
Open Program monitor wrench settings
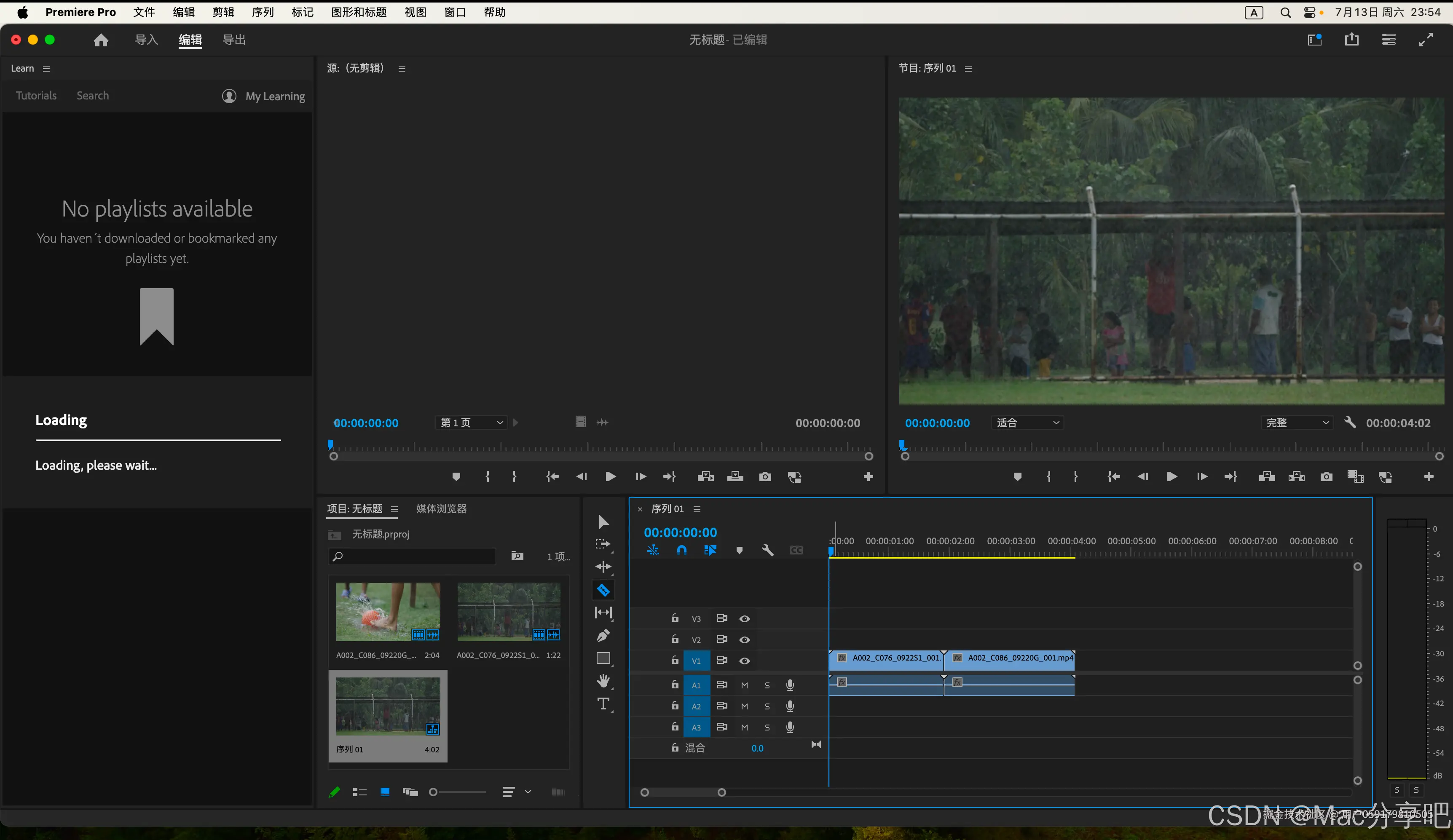pos(1350,423)
